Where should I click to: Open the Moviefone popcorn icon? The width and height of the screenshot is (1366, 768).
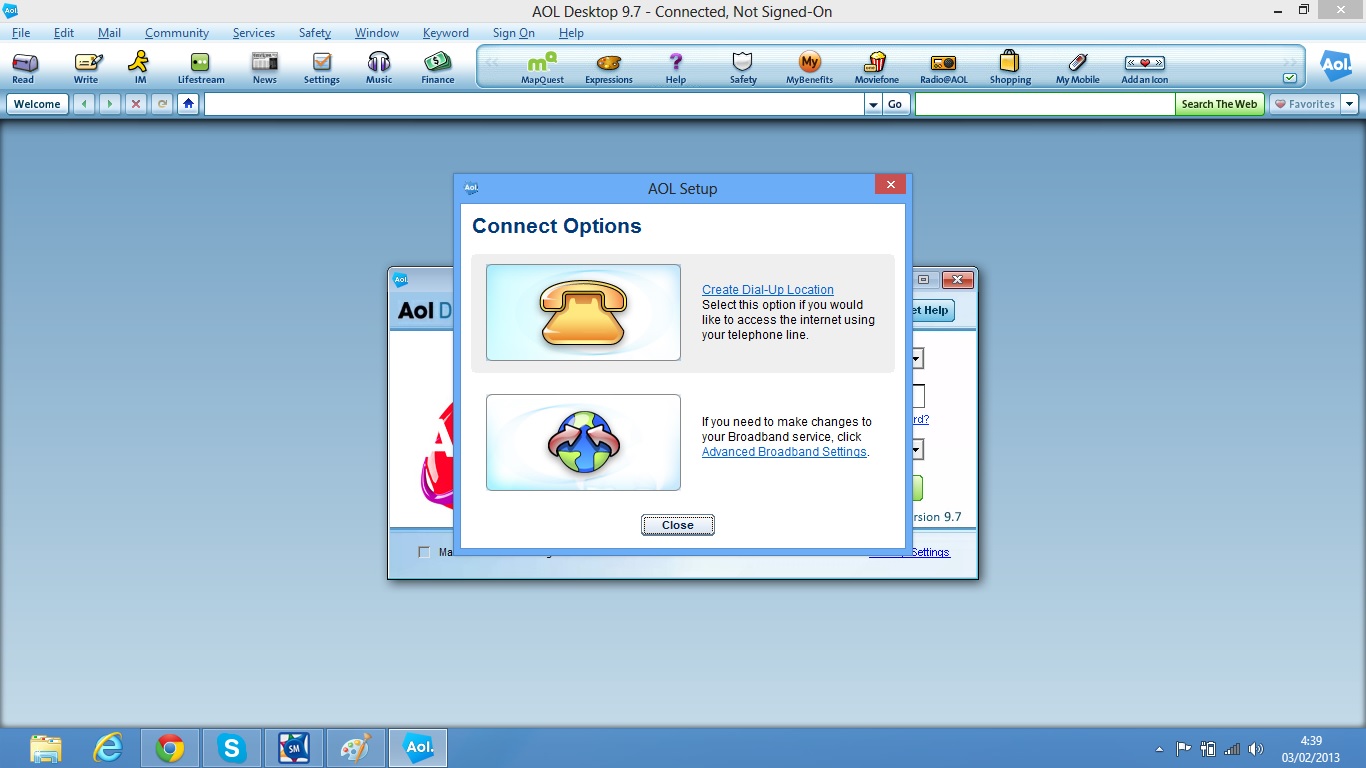[877, 67]
